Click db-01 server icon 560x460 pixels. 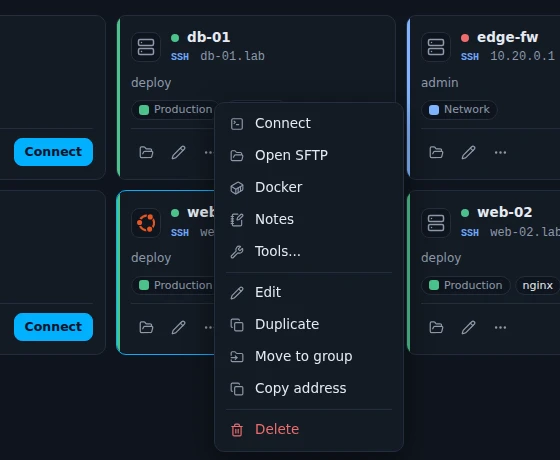pos(146,47)
